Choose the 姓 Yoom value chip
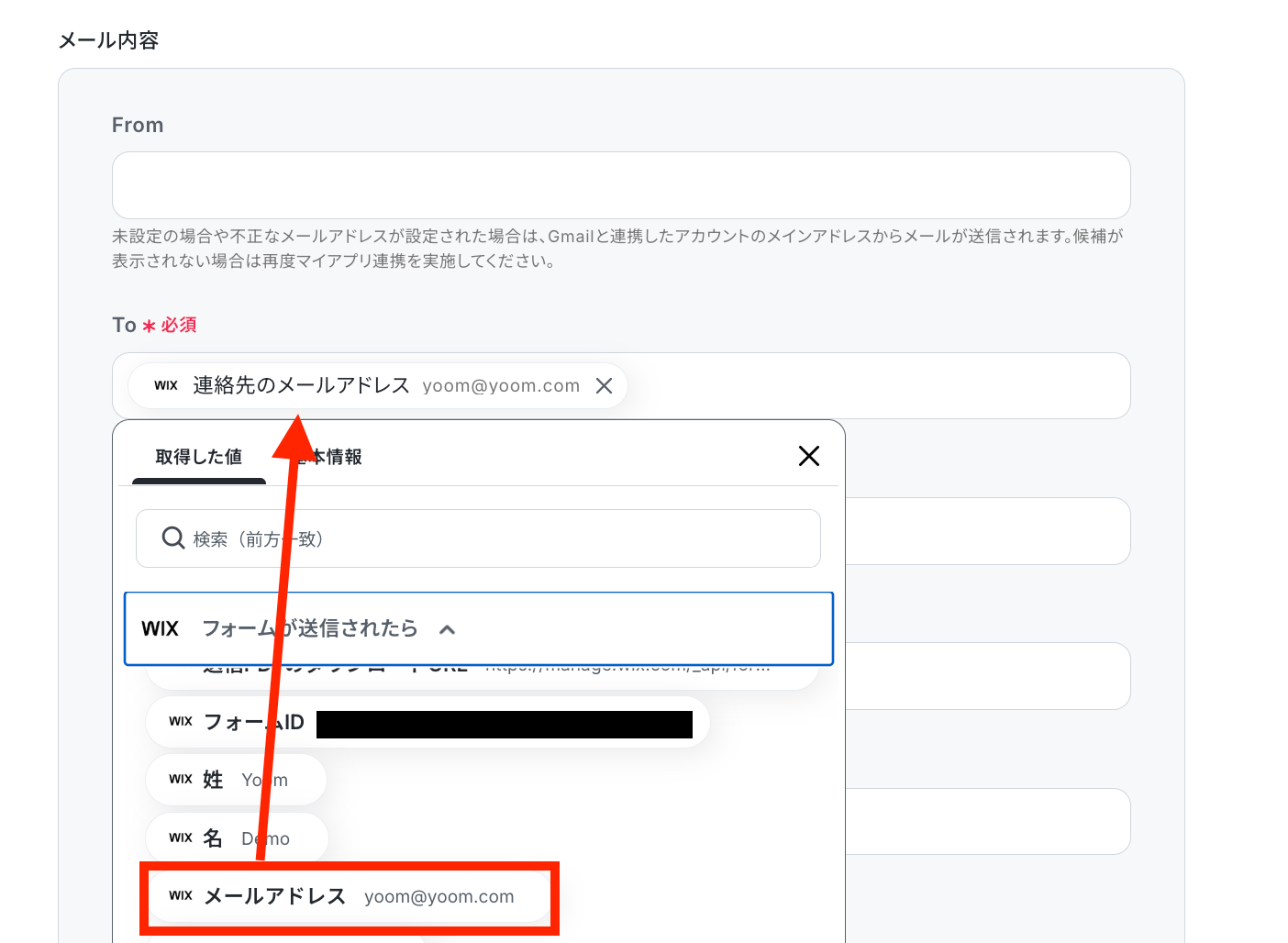This screenshot has width=1288, height=943. 236,780
